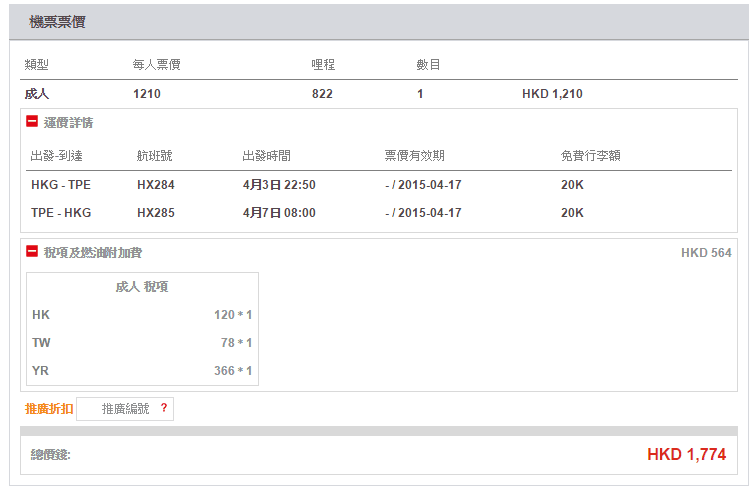Click the HKG - TPE route row
This screenshot has width=756, height=489.
pos(58,185)
